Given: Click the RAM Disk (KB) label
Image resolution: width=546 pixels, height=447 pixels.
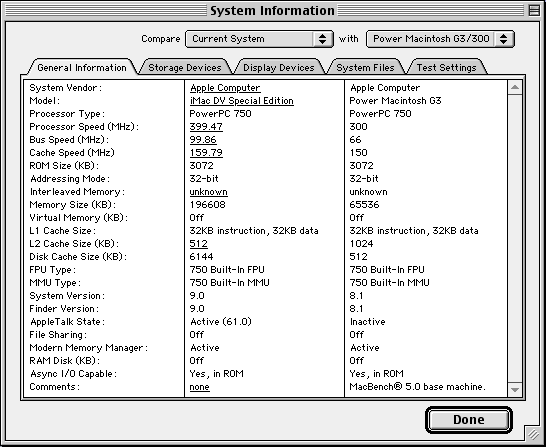Looking at the screenshot, I should coord(64,361).
